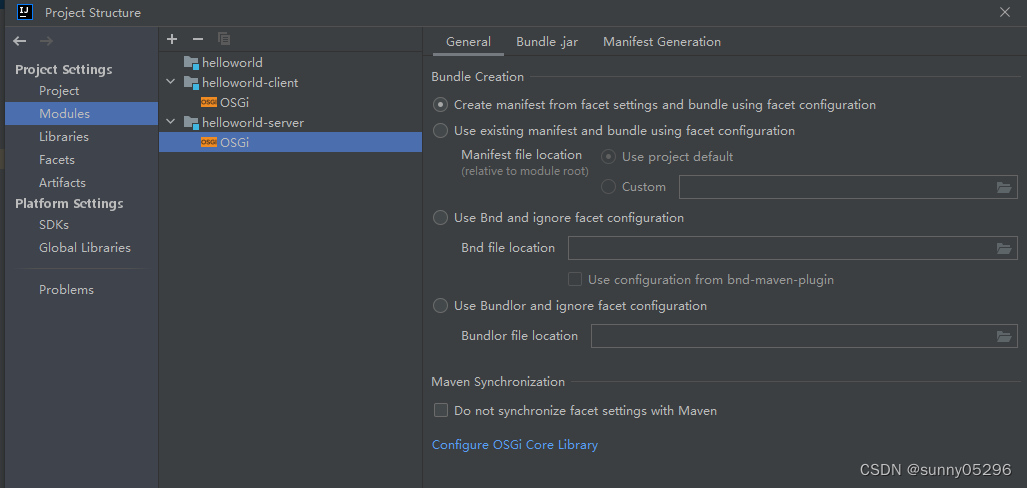Browse folder for Custom manifest location
The height and width of the screenshot is (488, 1027).
pos(1003,187)
